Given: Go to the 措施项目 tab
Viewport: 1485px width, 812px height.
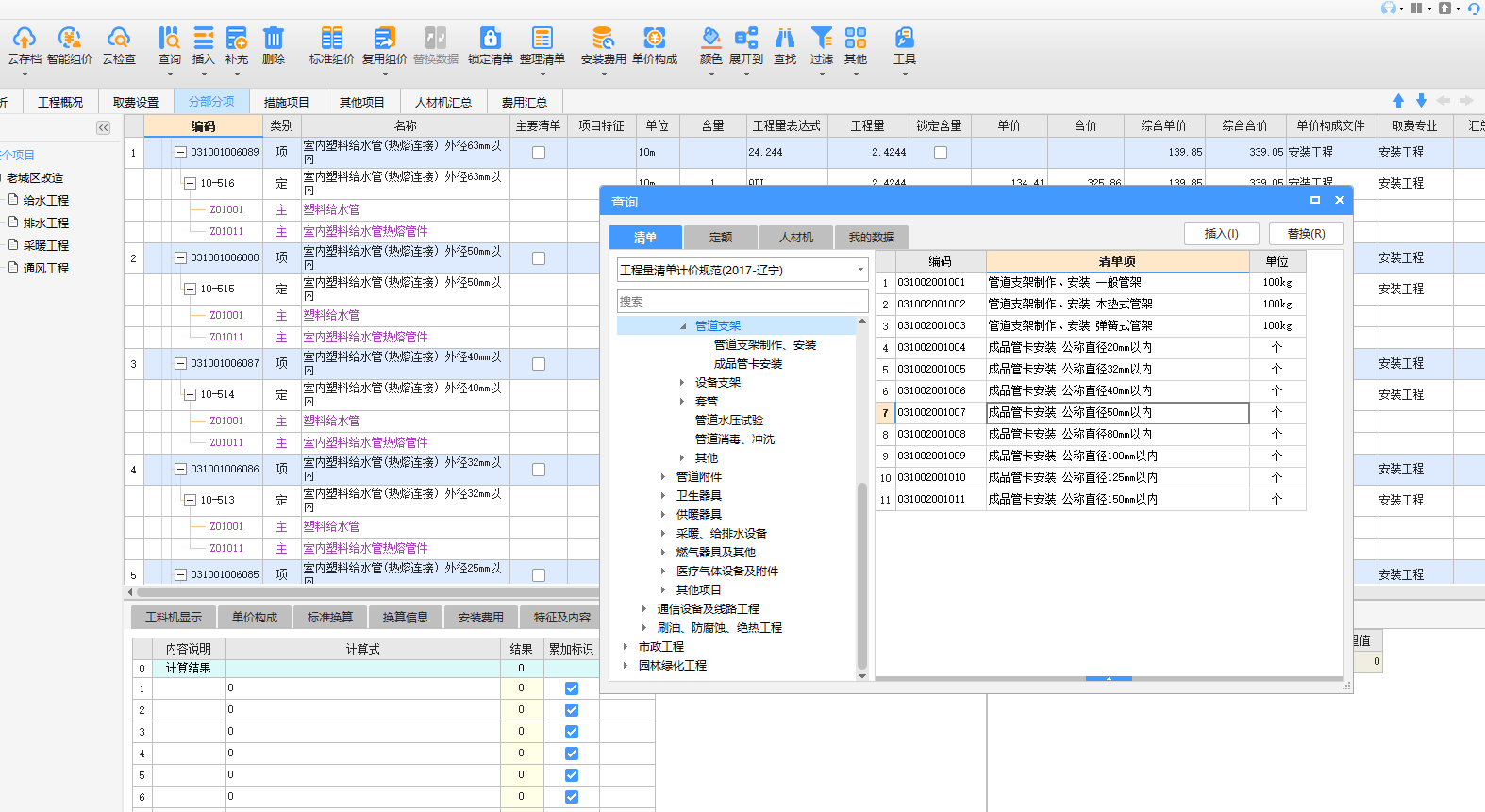Looking at the screenshot, I should pyautogui.click(x=287, y=102).
